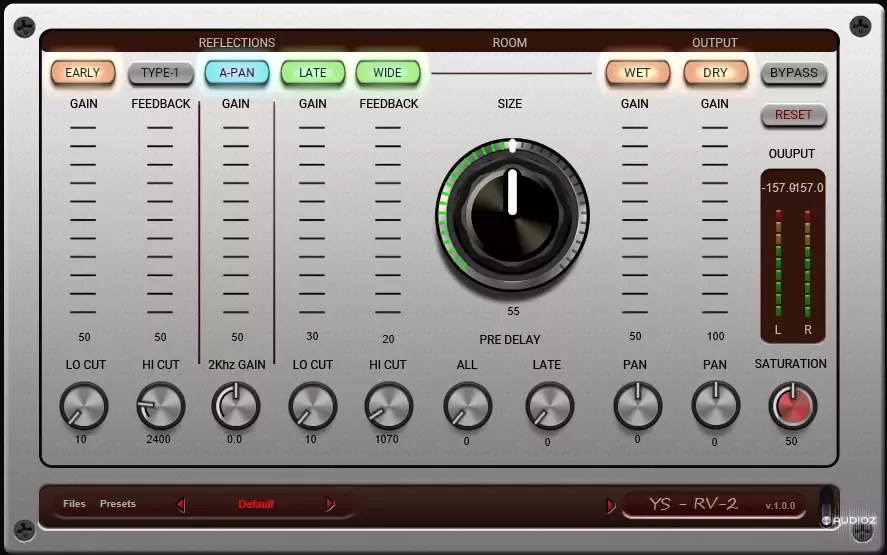This screenshot has width=887, height=555.
Task: Click the Hi Cut knob showing 2400
Action: 161,407
